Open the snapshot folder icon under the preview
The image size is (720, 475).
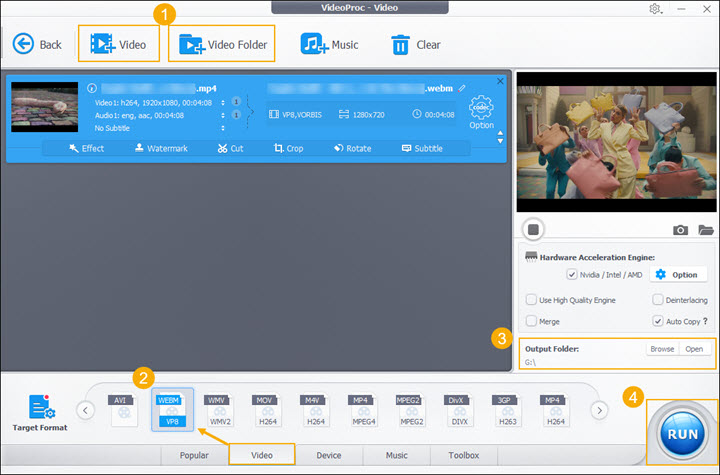(705, 230)
